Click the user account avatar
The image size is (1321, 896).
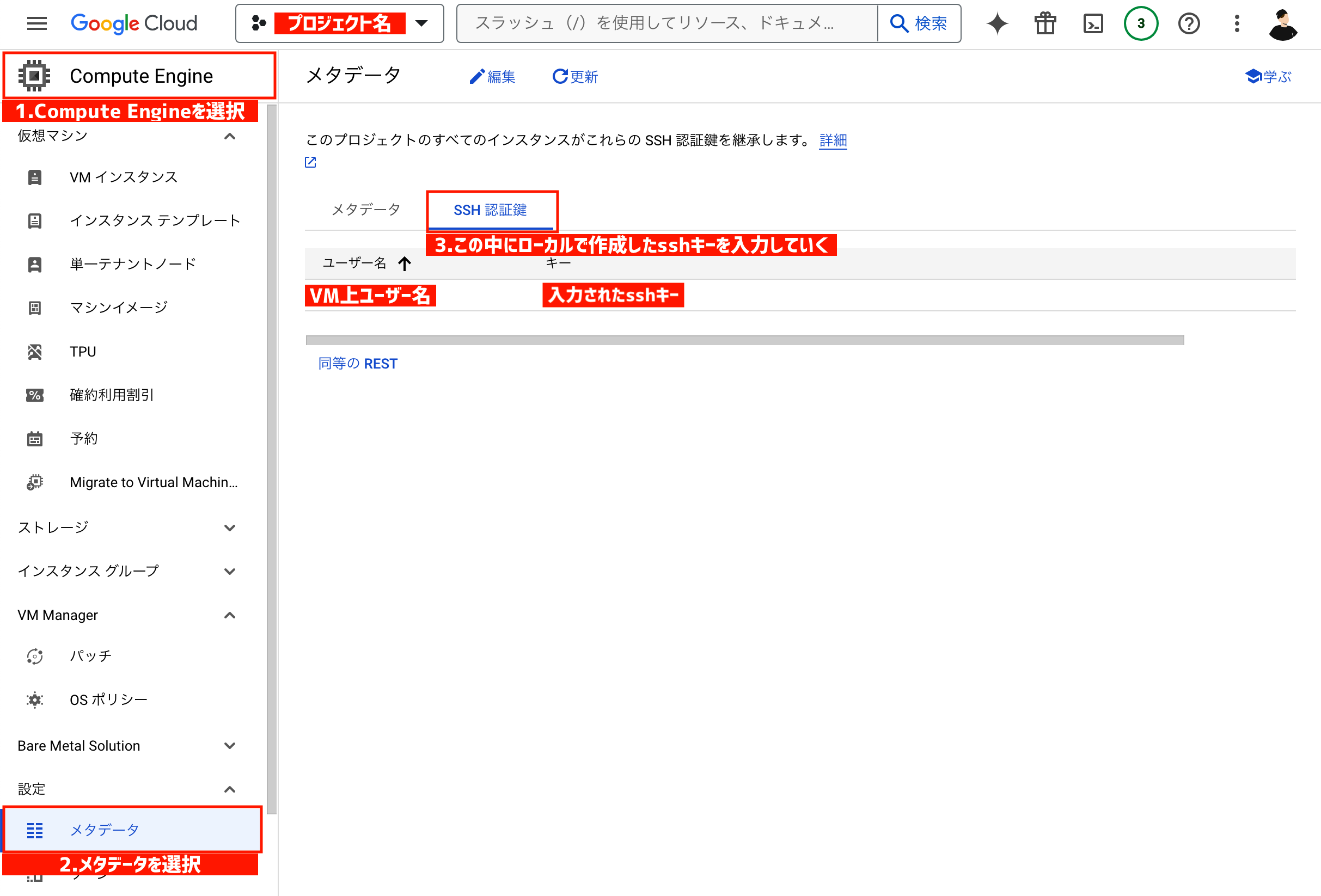(x=1282, y=24)
